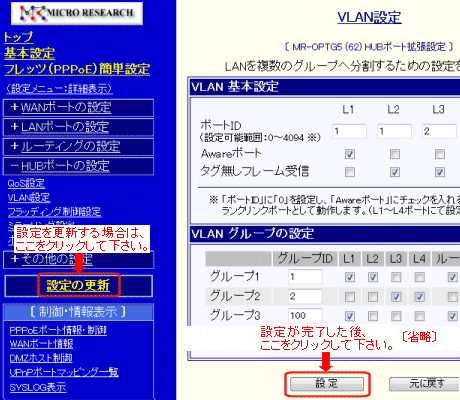Open the VLAN設定 sidebar link
This screenshot has height=400, width=460.
point(29,198)
